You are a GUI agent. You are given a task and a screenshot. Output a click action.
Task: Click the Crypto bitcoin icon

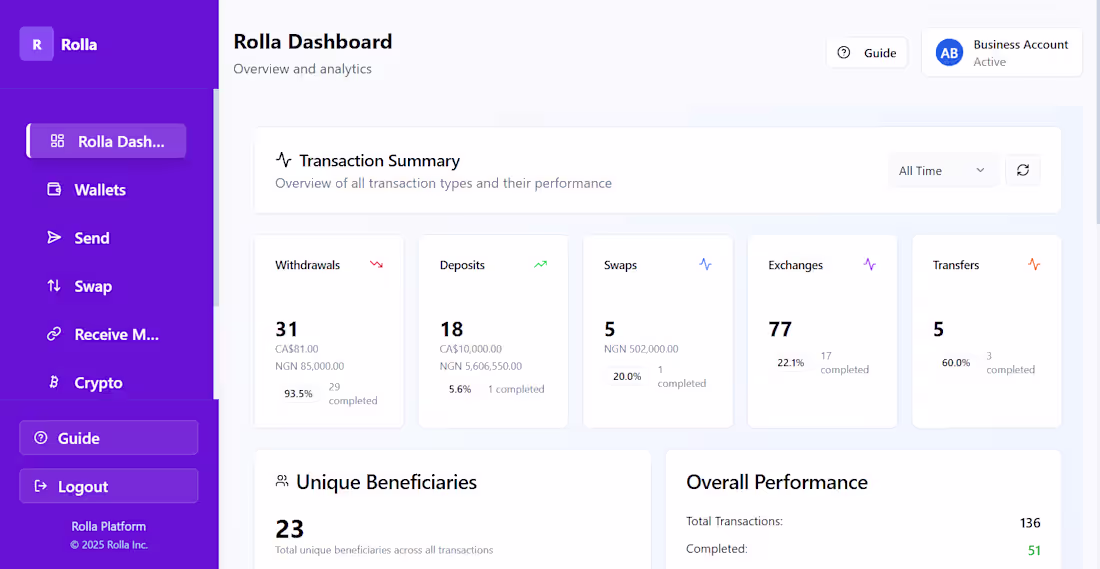[54, 382]
